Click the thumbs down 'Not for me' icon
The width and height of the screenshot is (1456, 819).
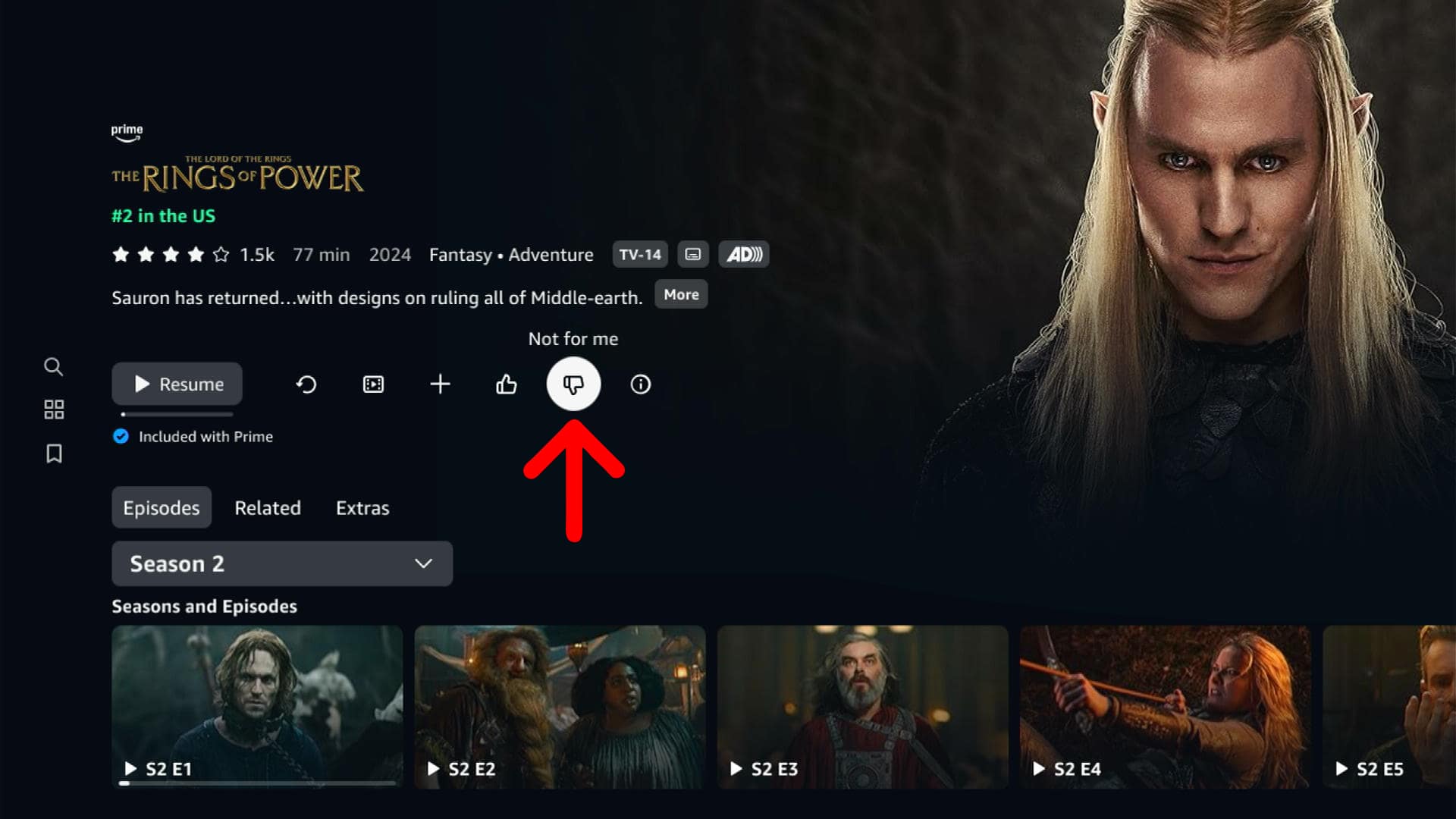[573, 384]
